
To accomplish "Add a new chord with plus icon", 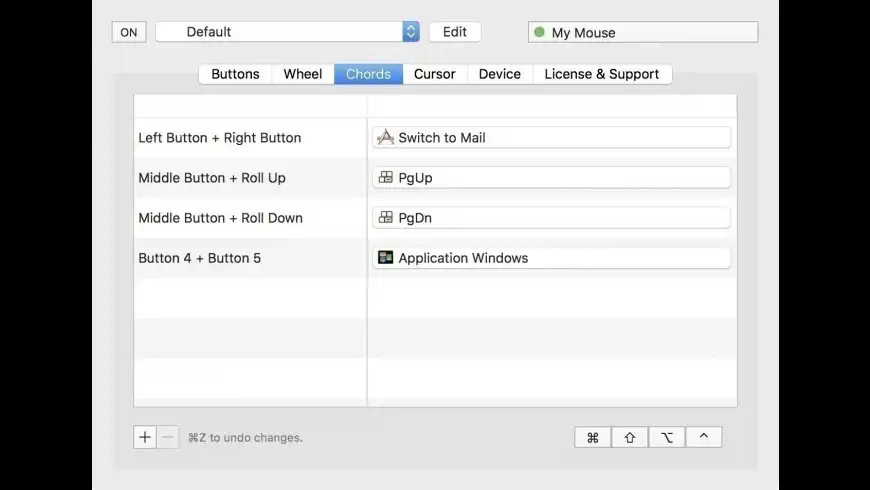I will 145,437.
